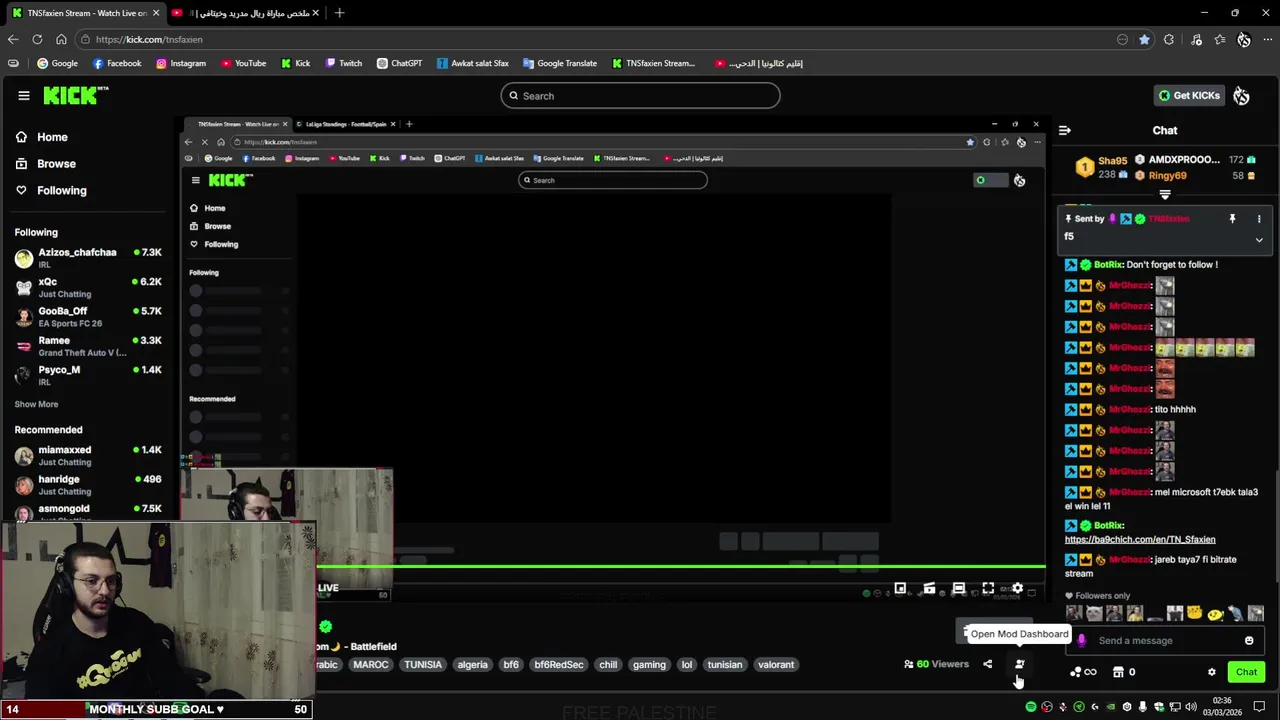Open browser favorites list icon

[1220, 39]
